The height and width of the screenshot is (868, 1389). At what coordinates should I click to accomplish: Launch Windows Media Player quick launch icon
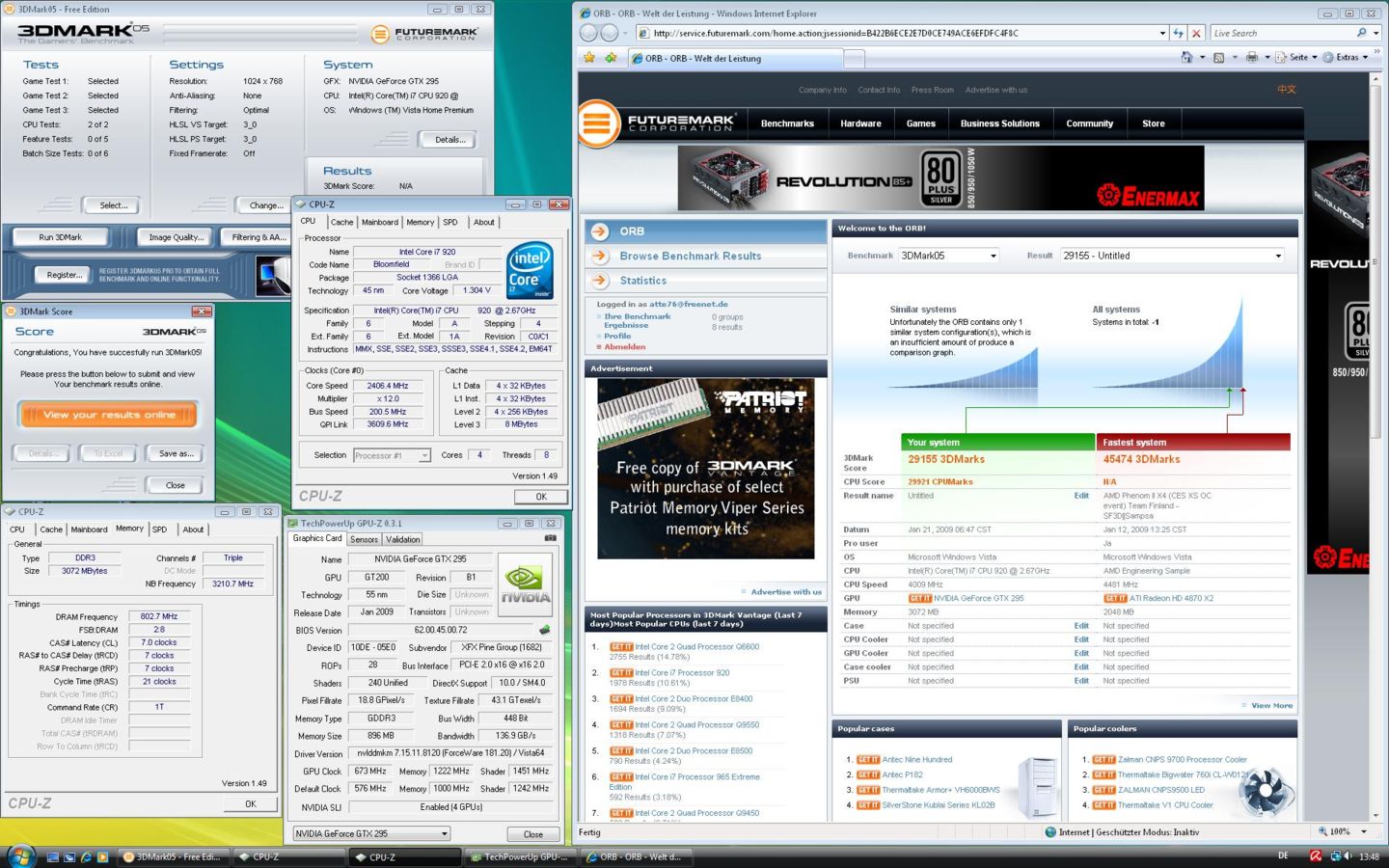pos(102,856)
